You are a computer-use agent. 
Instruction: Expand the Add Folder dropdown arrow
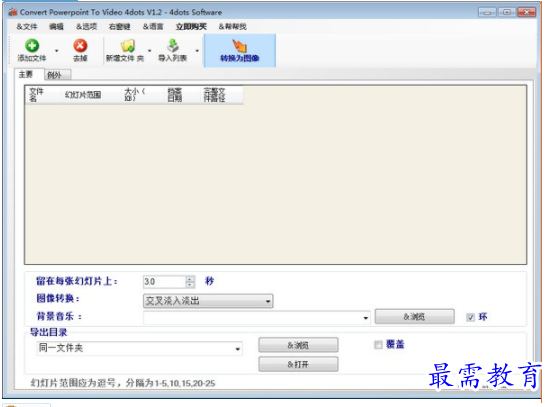[149, 51]
